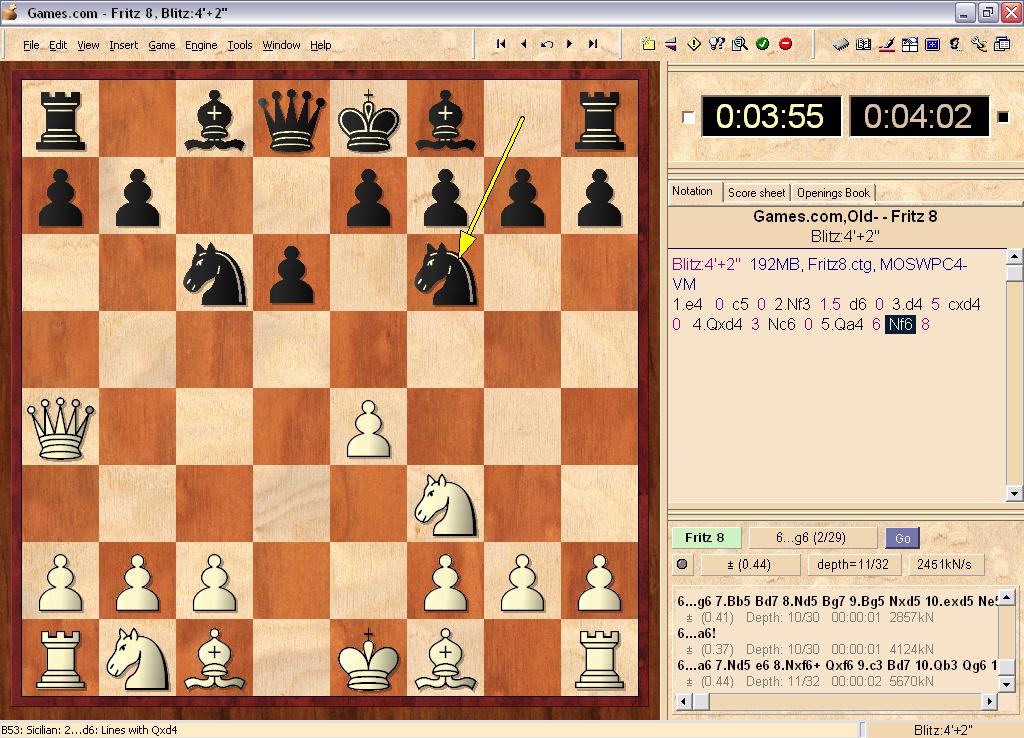Click engine pane scroll down arrow
Screen dimensions: 1024x738
tap(1006, 684)
